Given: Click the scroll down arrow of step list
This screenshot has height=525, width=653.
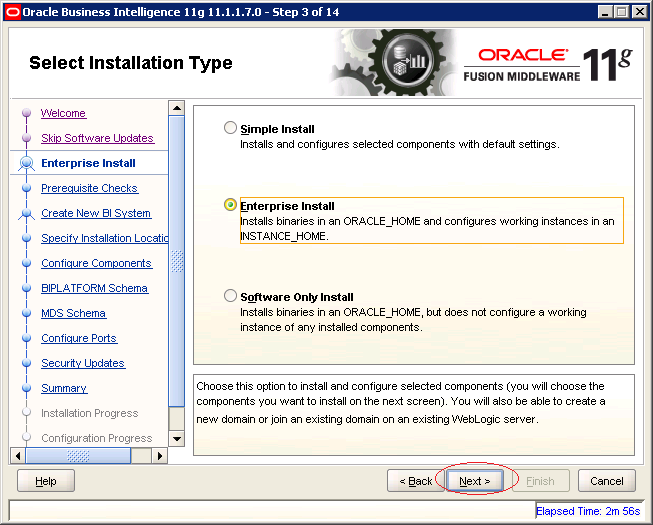Looking at the screenshot, I should click(x=177, y=438).
